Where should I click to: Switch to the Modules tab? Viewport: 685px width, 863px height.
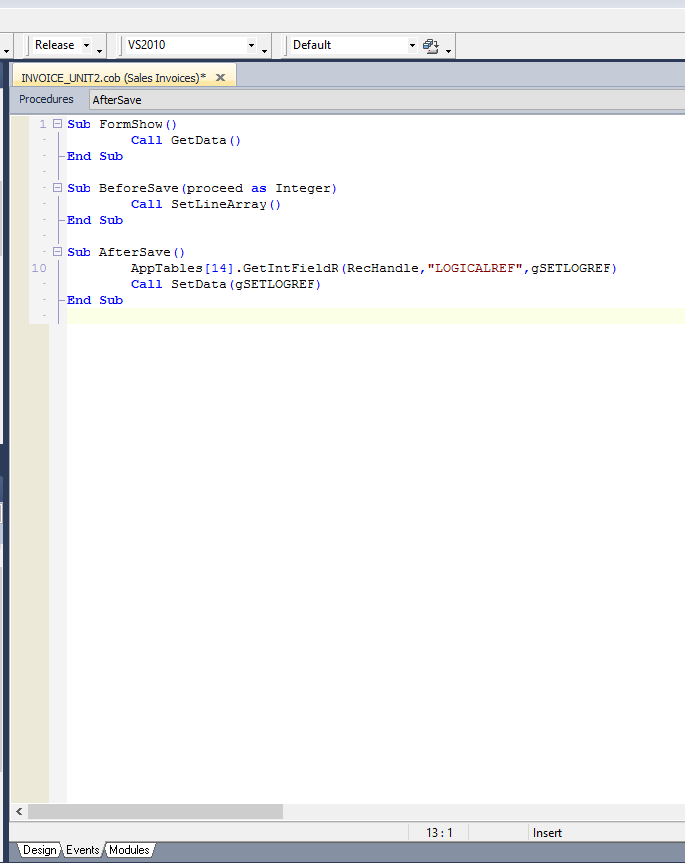(129, 850)
